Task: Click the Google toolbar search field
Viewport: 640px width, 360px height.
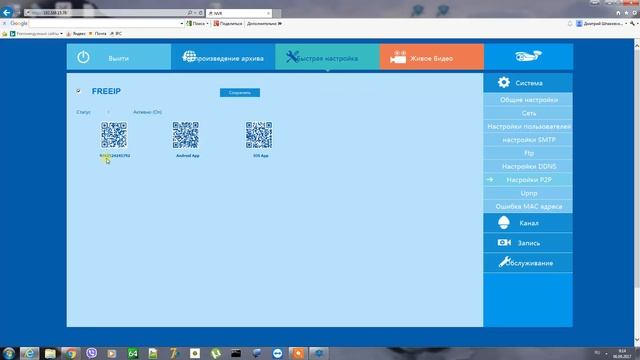Action: [x=105, y=24]
